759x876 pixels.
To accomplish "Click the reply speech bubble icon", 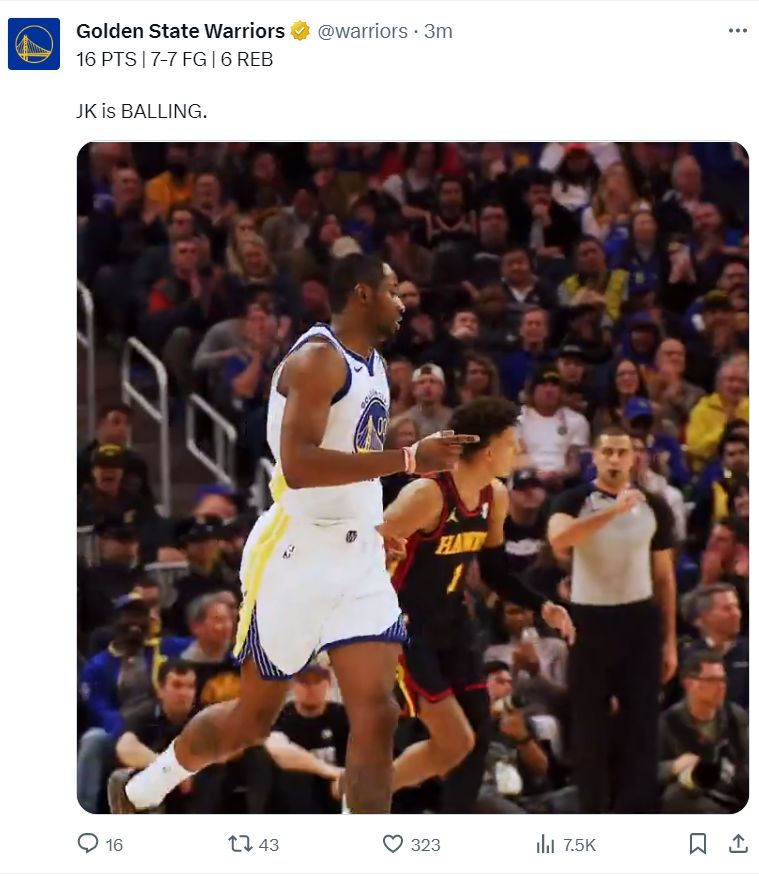I will click(x=88, y=844).
